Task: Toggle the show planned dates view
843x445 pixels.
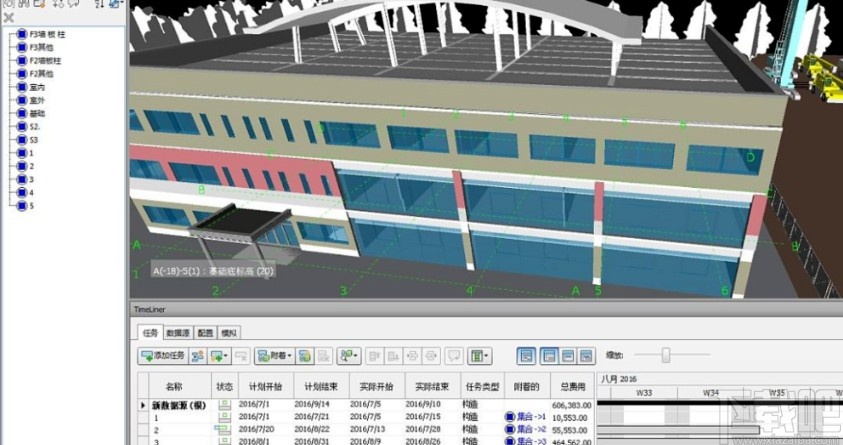Action: coord(548,356)
